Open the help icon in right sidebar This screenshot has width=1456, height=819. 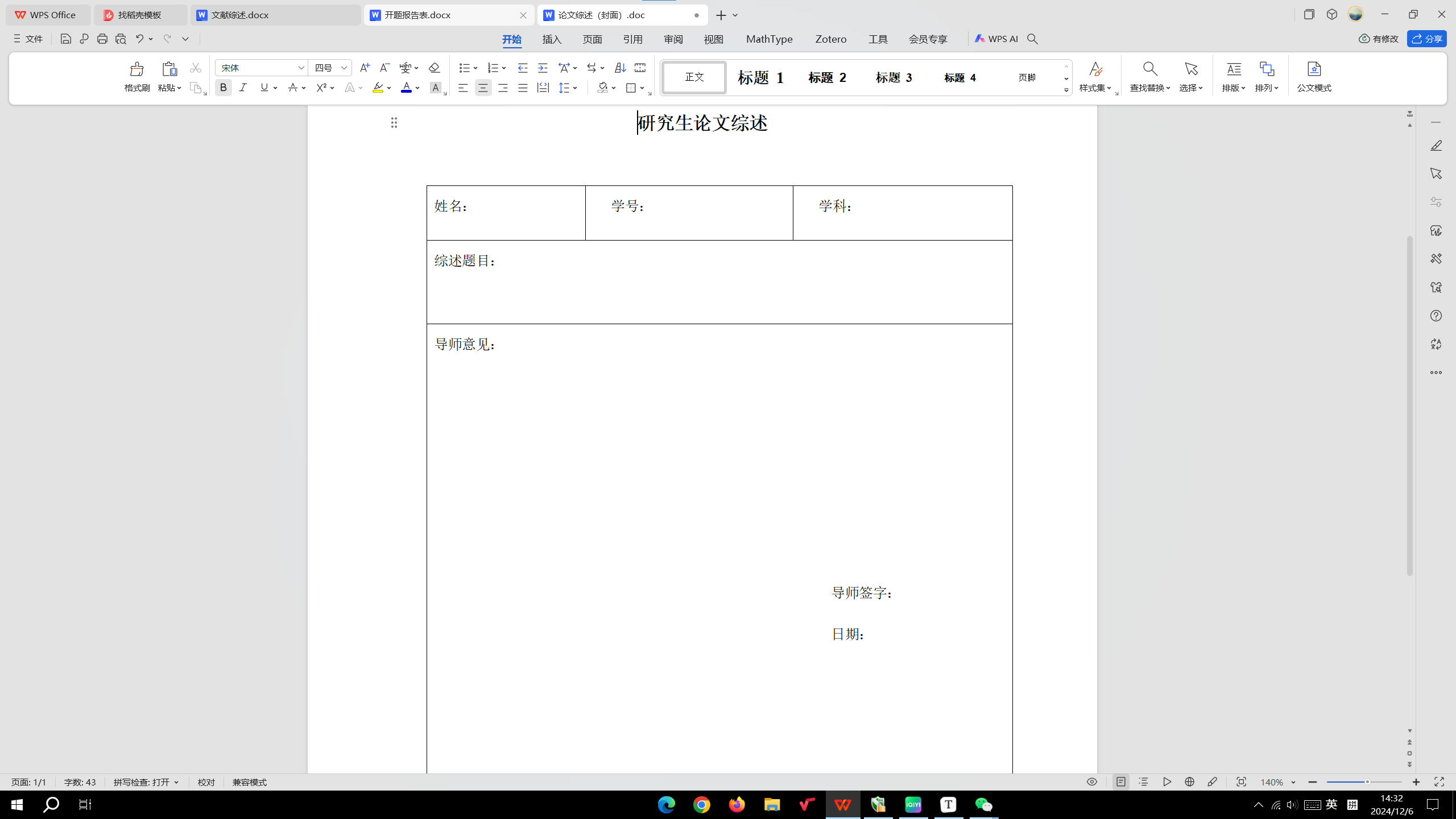(x=1436, y=316)
